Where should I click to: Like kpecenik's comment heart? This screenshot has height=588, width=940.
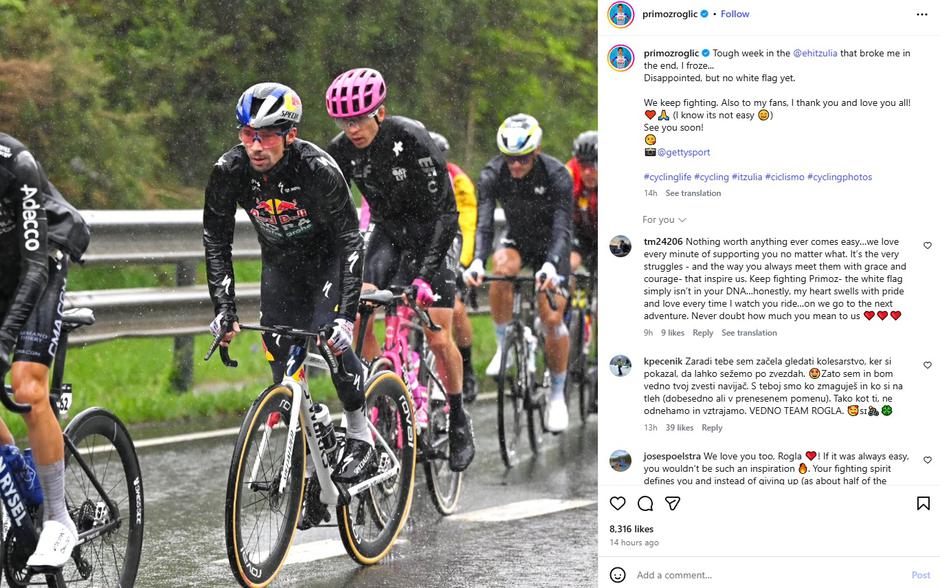tap(927, 364)
